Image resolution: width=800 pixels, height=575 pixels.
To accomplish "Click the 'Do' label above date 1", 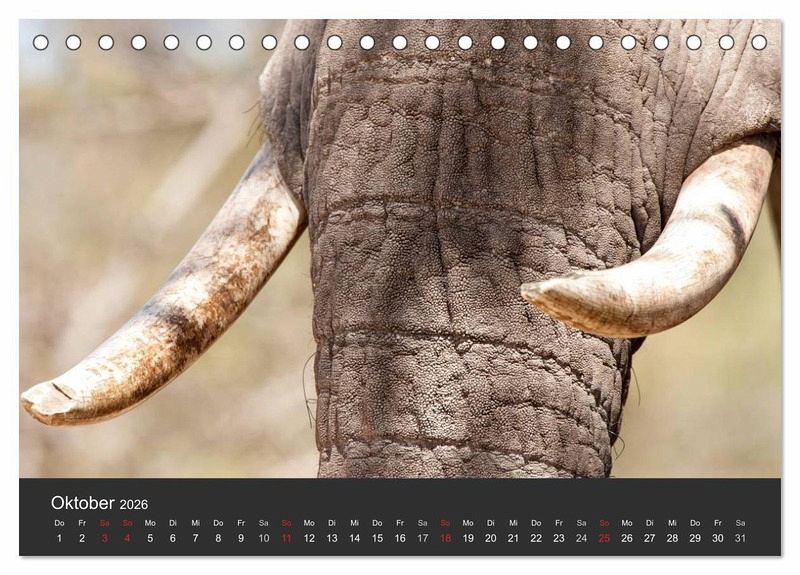I will (x=59, y=522).
